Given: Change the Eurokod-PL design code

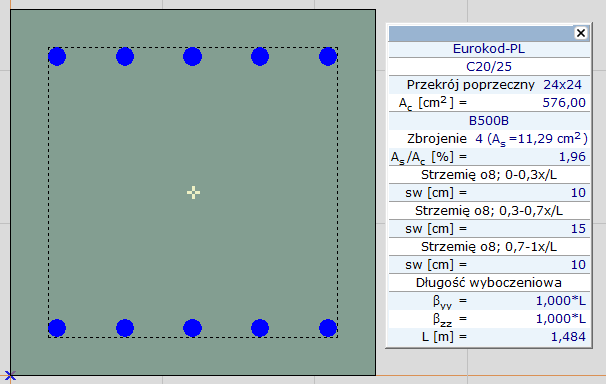Looking at the screenshot, I should [x=489, y=49].
